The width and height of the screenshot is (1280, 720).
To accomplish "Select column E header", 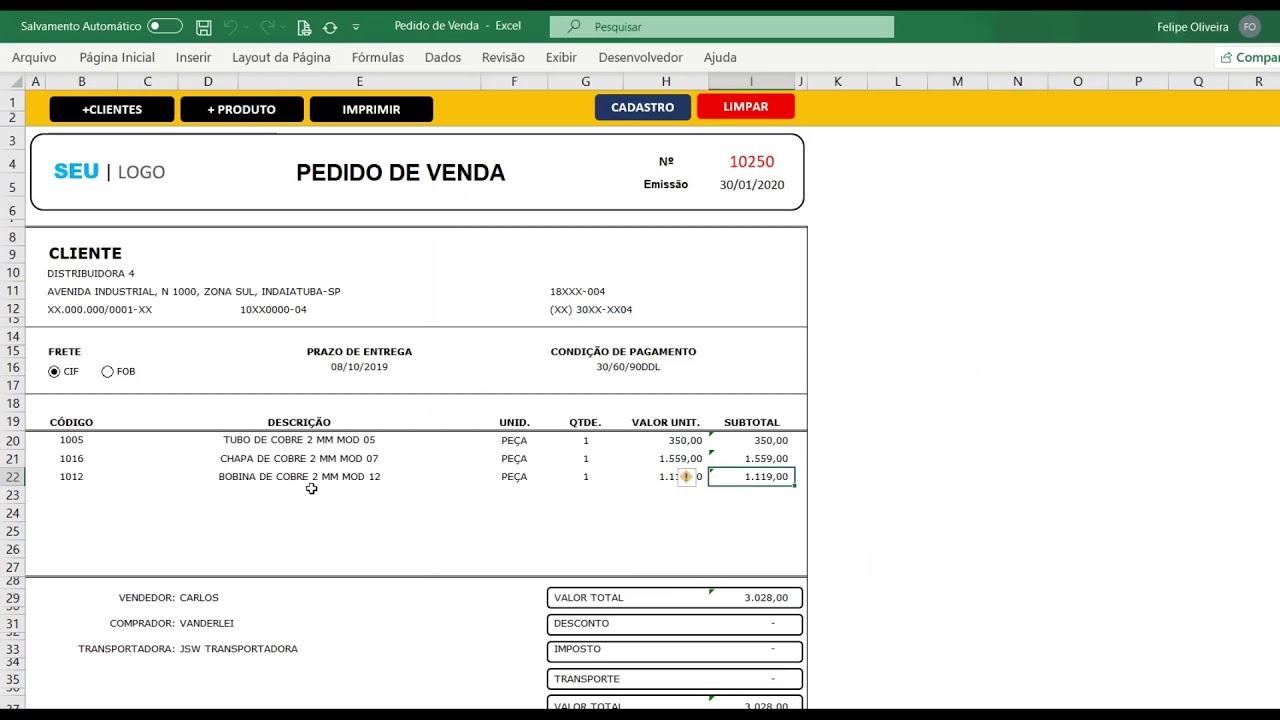I will pos(359,82).
